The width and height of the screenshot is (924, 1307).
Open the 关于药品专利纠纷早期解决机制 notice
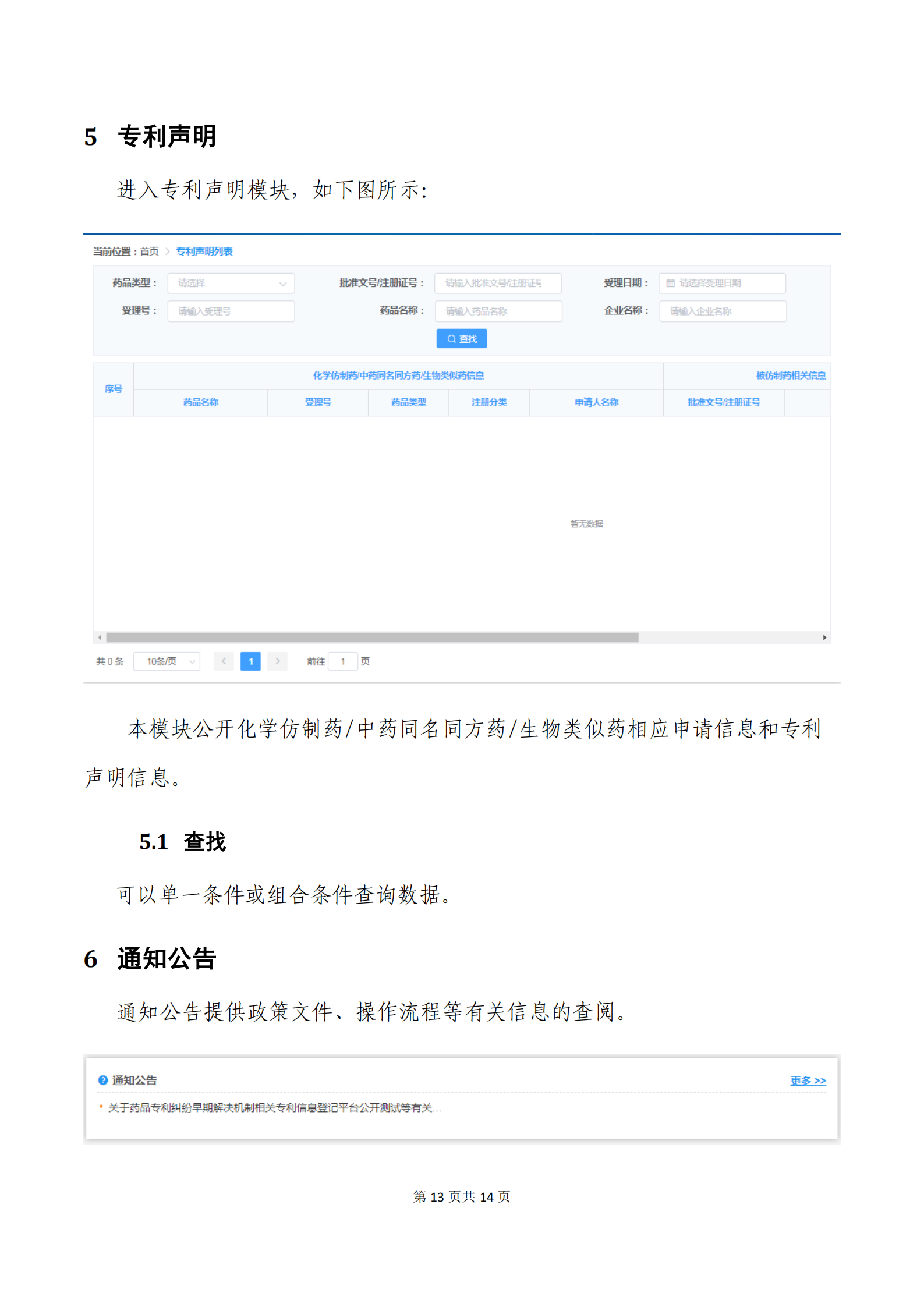click(275, 1108)
